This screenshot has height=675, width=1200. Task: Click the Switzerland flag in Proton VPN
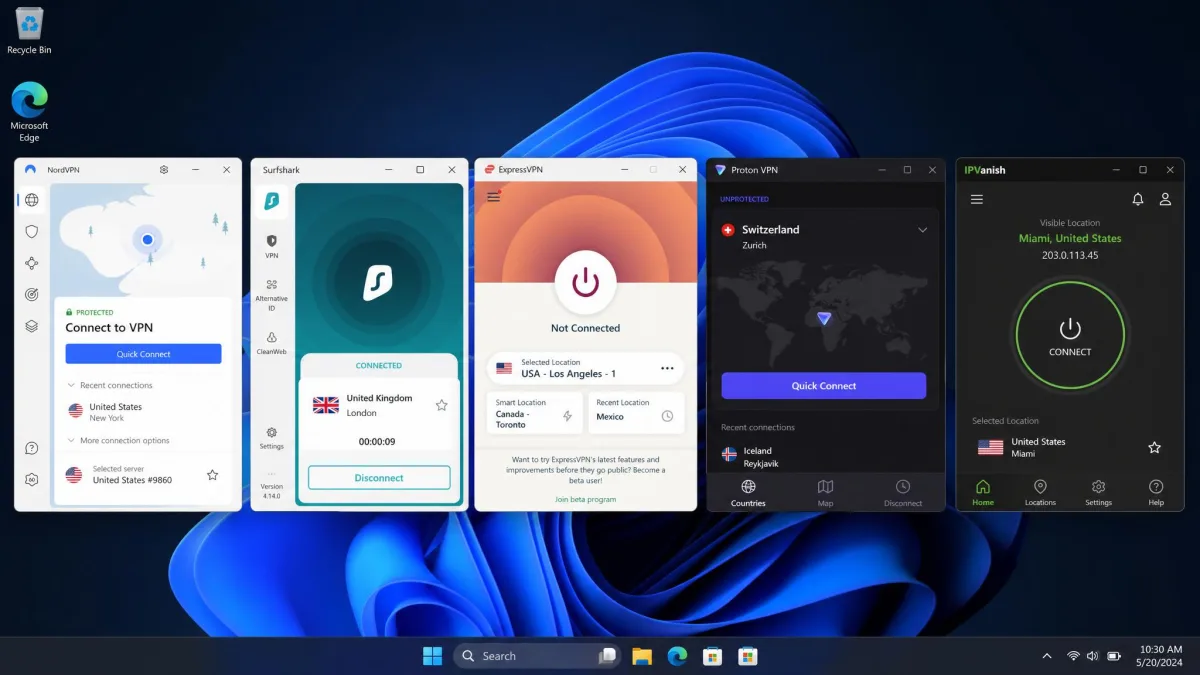(728, 230)
